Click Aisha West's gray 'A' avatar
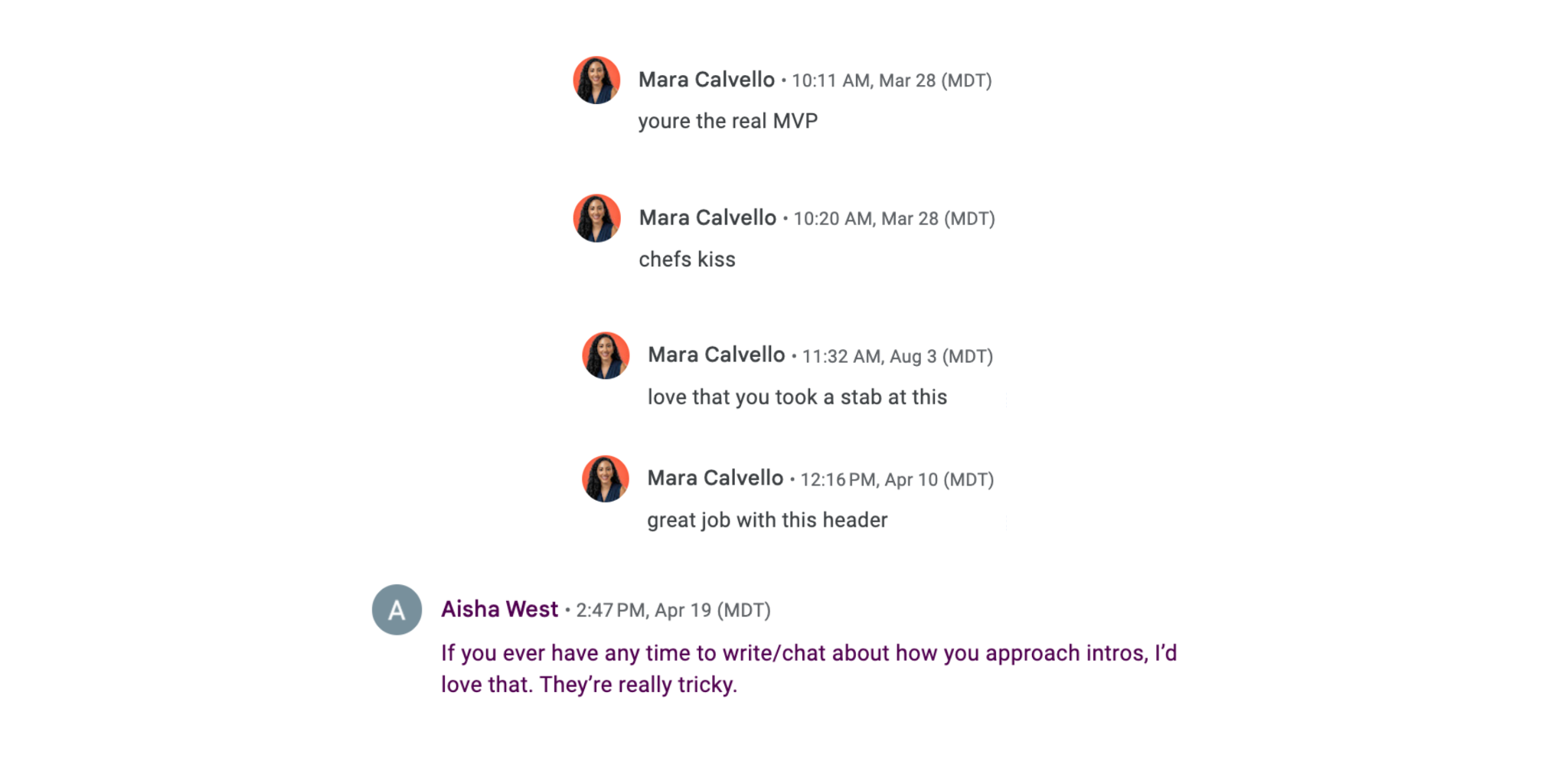Screen dimensions: 1568x784 pos(397,609)
